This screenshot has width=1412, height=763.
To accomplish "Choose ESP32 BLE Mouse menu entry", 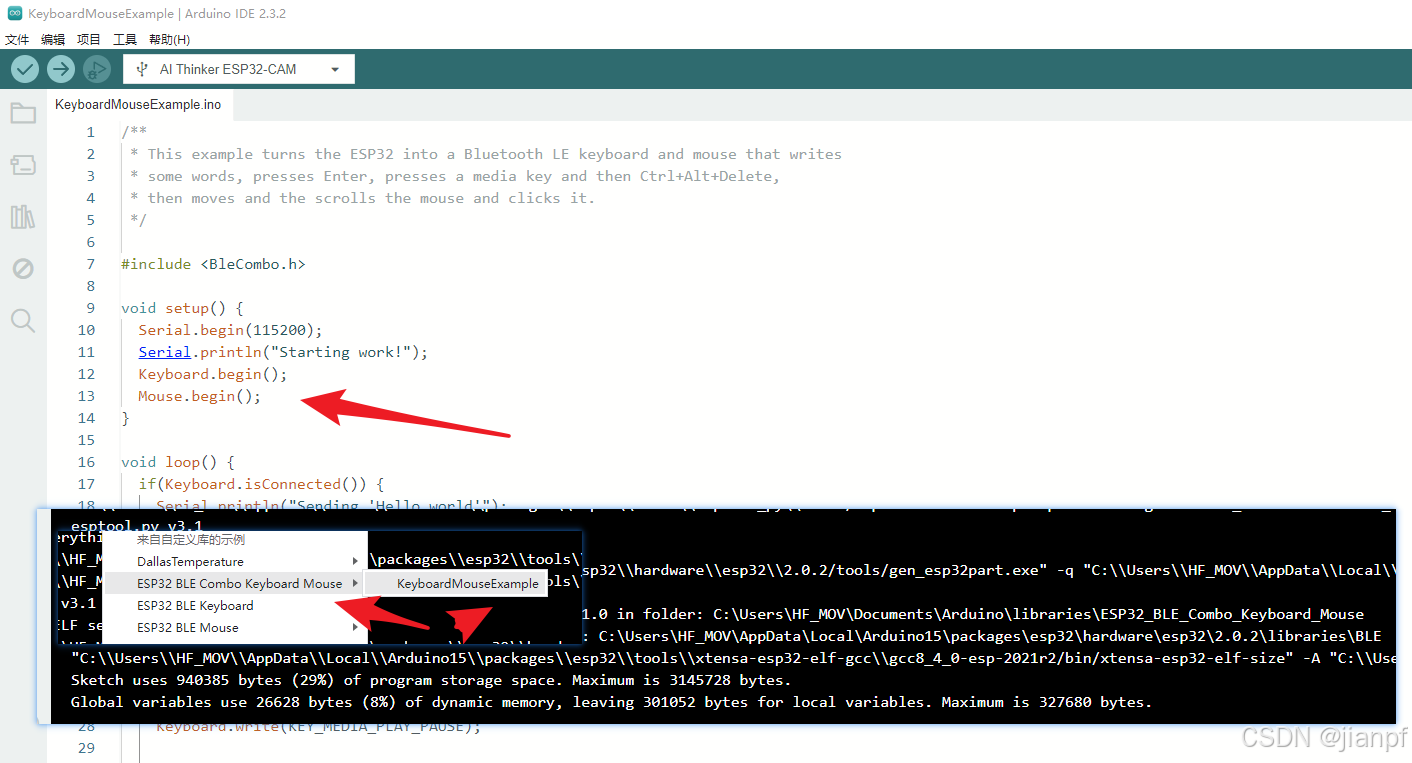I will 236,628.
